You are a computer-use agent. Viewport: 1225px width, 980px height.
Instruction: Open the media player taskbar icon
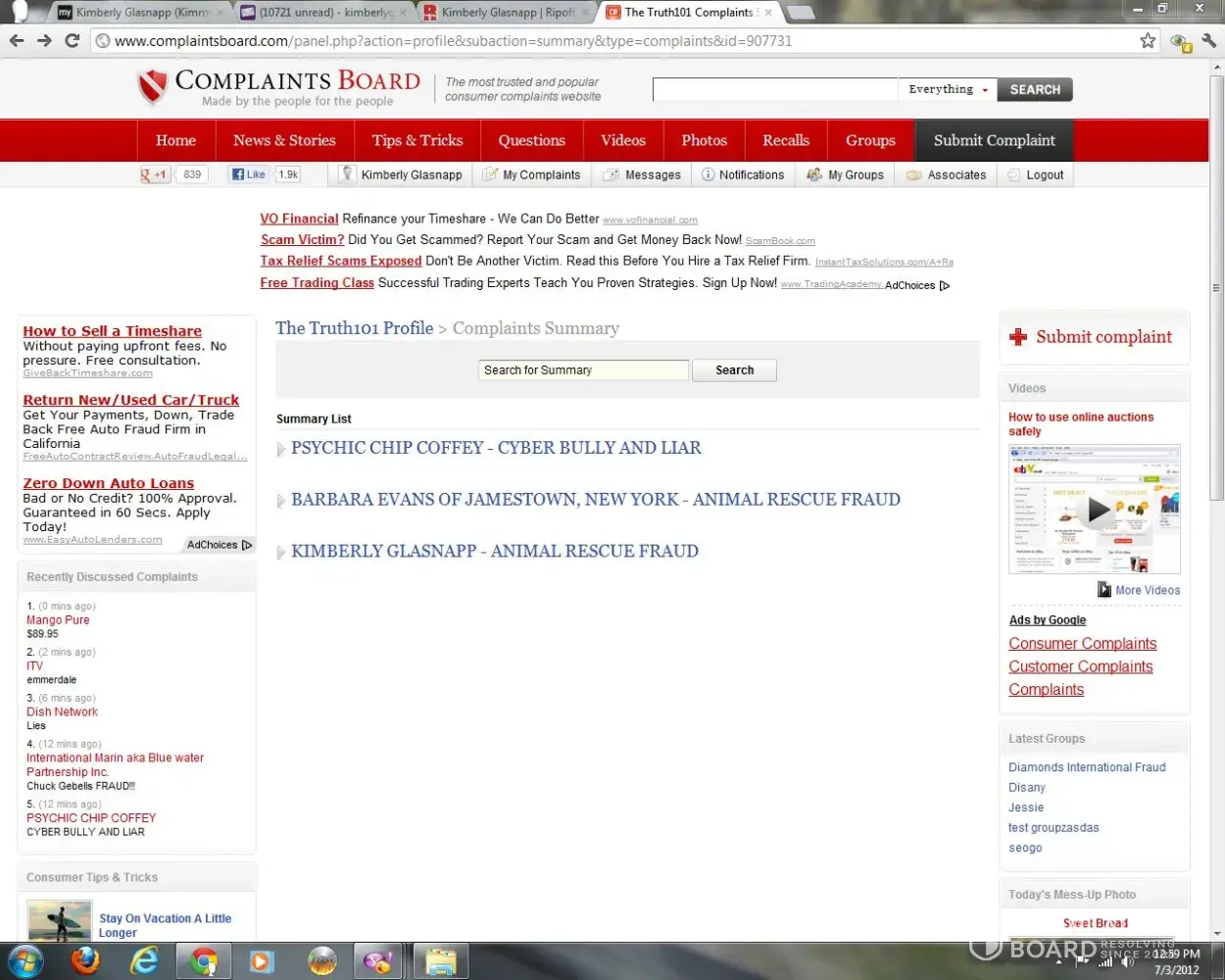tap(262, 960)
